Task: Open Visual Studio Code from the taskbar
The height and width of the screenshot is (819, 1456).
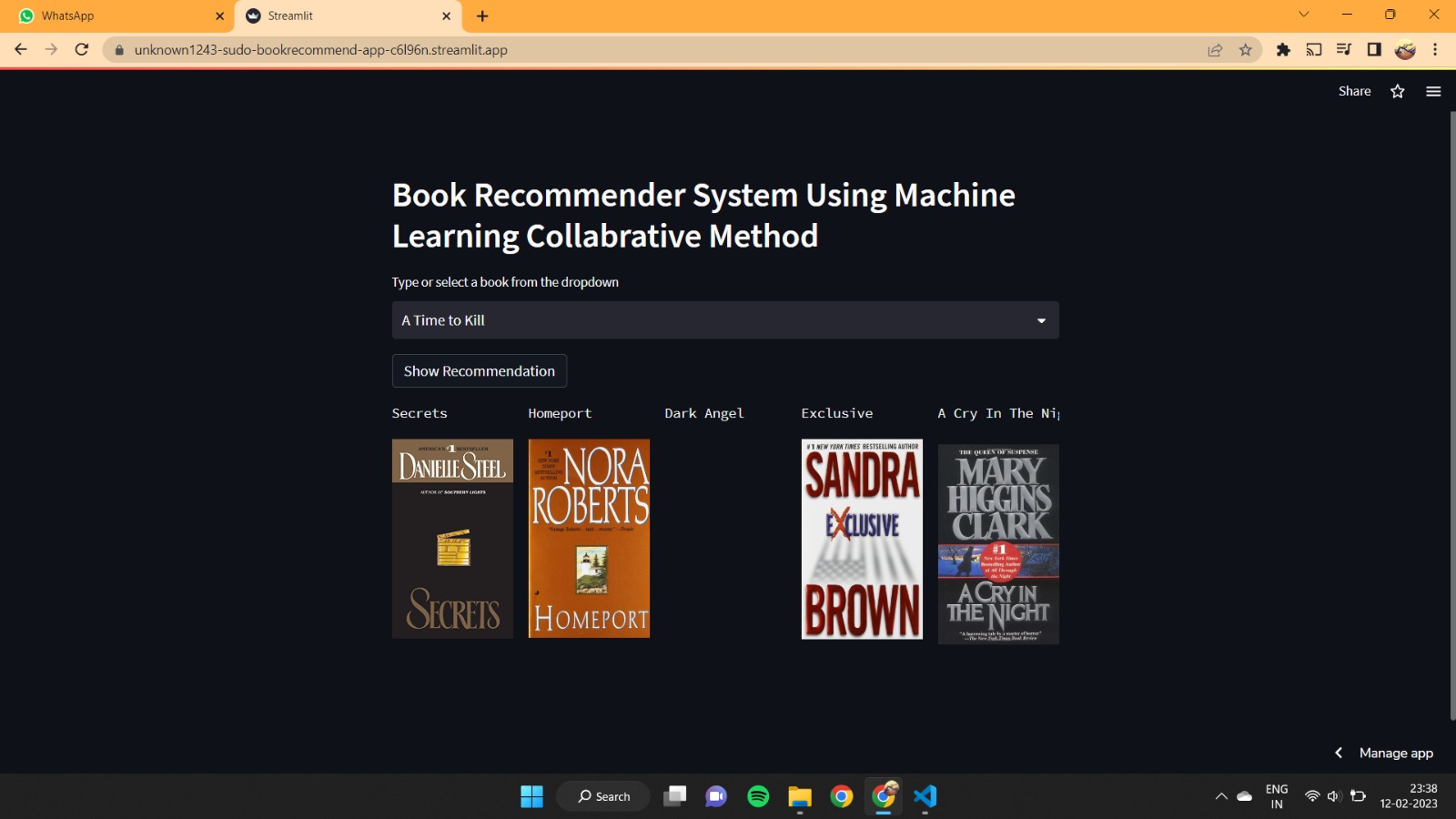Action: tap(925, 796)
